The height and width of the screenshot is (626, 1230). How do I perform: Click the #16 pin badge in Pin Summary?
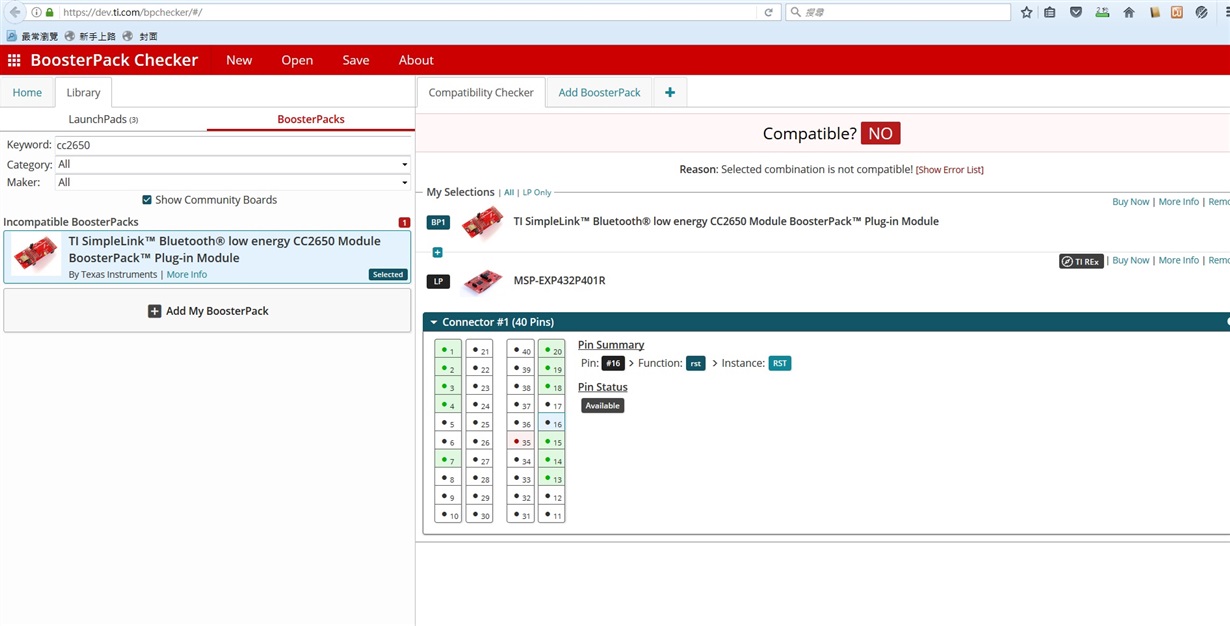click(613, 363)
